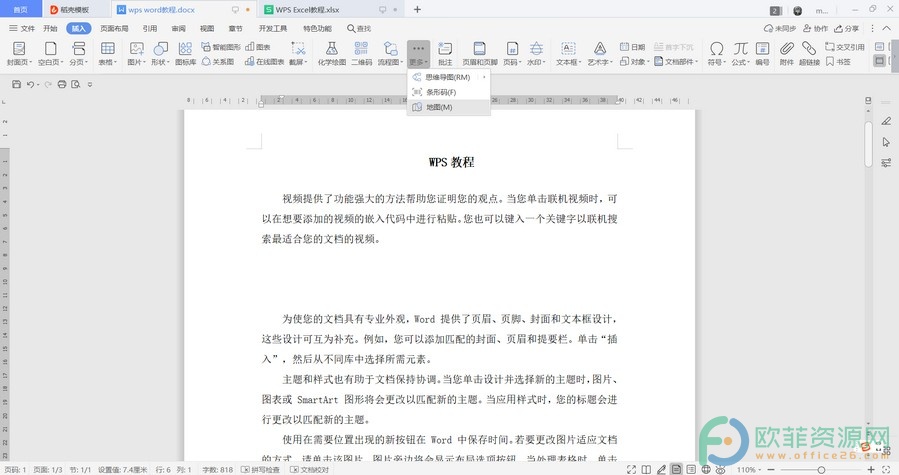Toggle 文档校对 in the status bar
Viewport: 899px width, 475px height.
pos(310,469)
